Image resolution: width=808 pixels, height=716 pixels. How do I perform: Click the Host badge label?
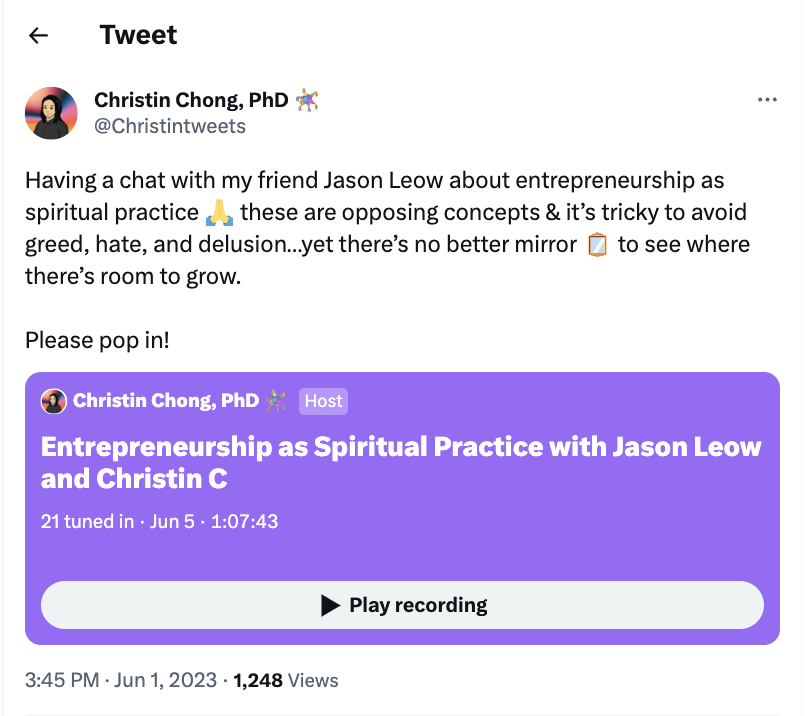pyautogui.click(x=323, y=401)
